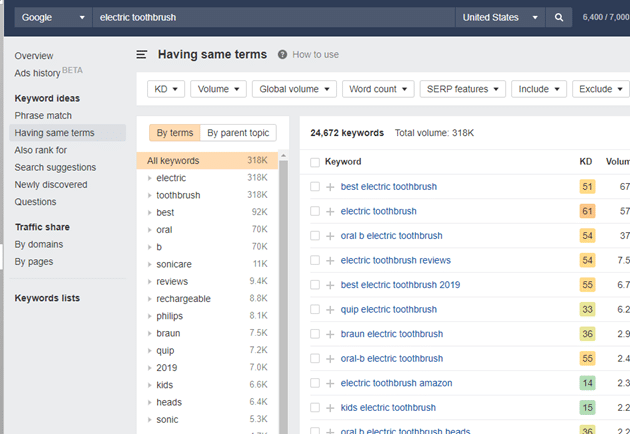Open the Google search engine dropdown
The height and width of the screenshot is (434, 630).
pyautogui.click(x=53, y=17)
